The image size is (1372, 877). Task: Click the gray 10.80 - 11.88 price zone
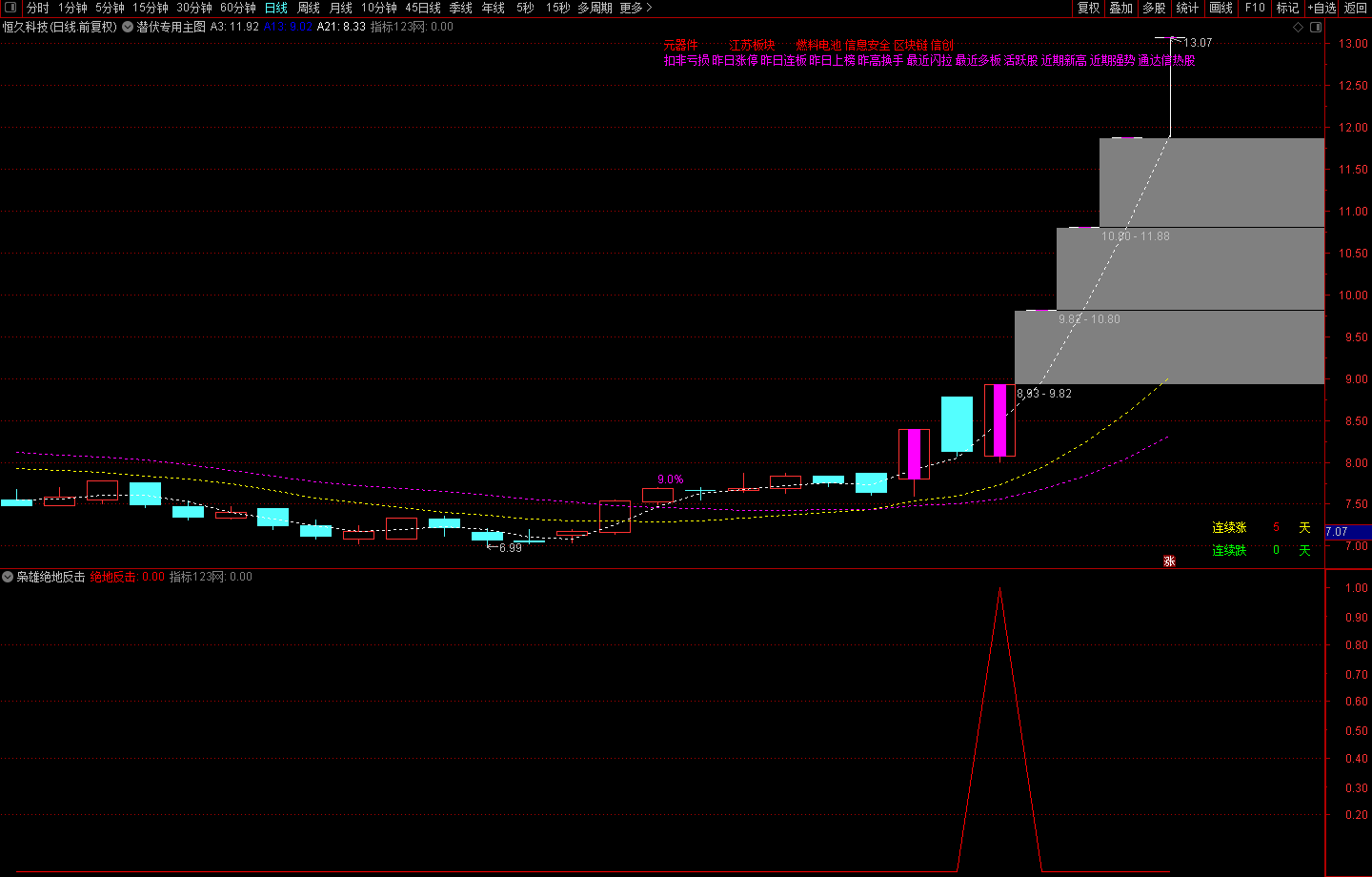pyautogui.click(x=1190, y=268)
